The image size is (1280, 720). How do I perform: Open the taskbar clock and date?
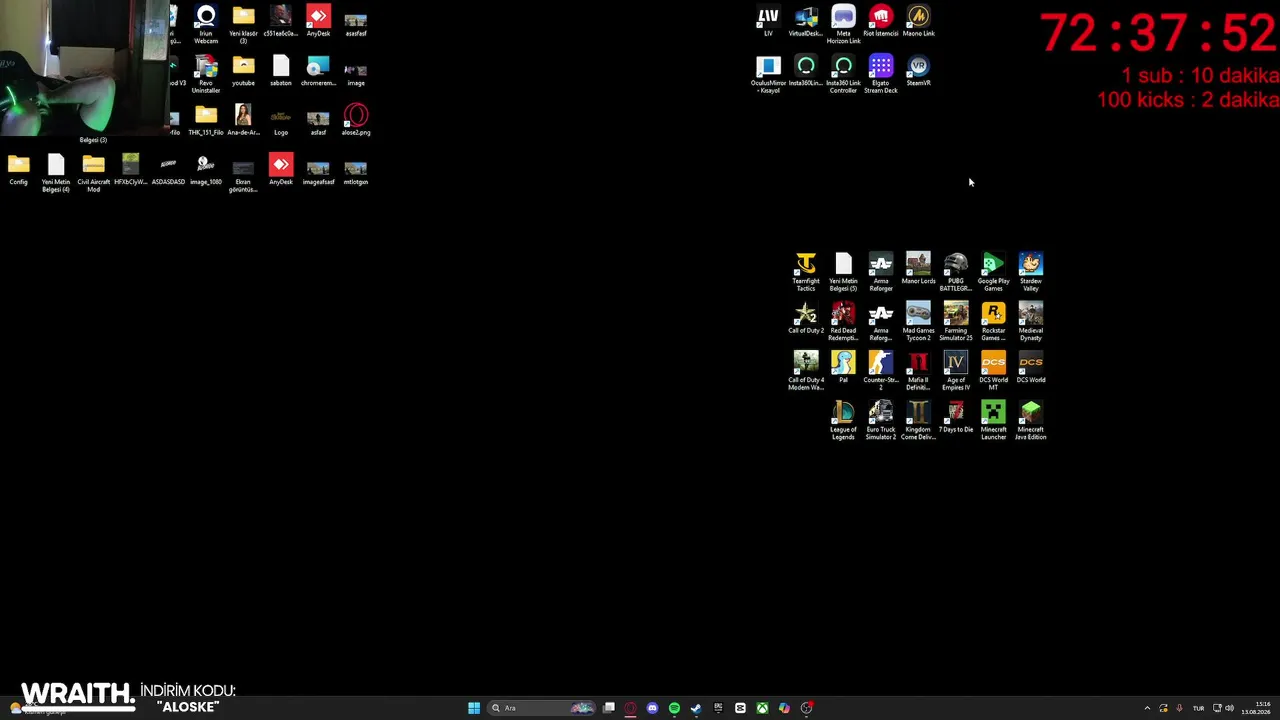click(x=1256, y=708)
